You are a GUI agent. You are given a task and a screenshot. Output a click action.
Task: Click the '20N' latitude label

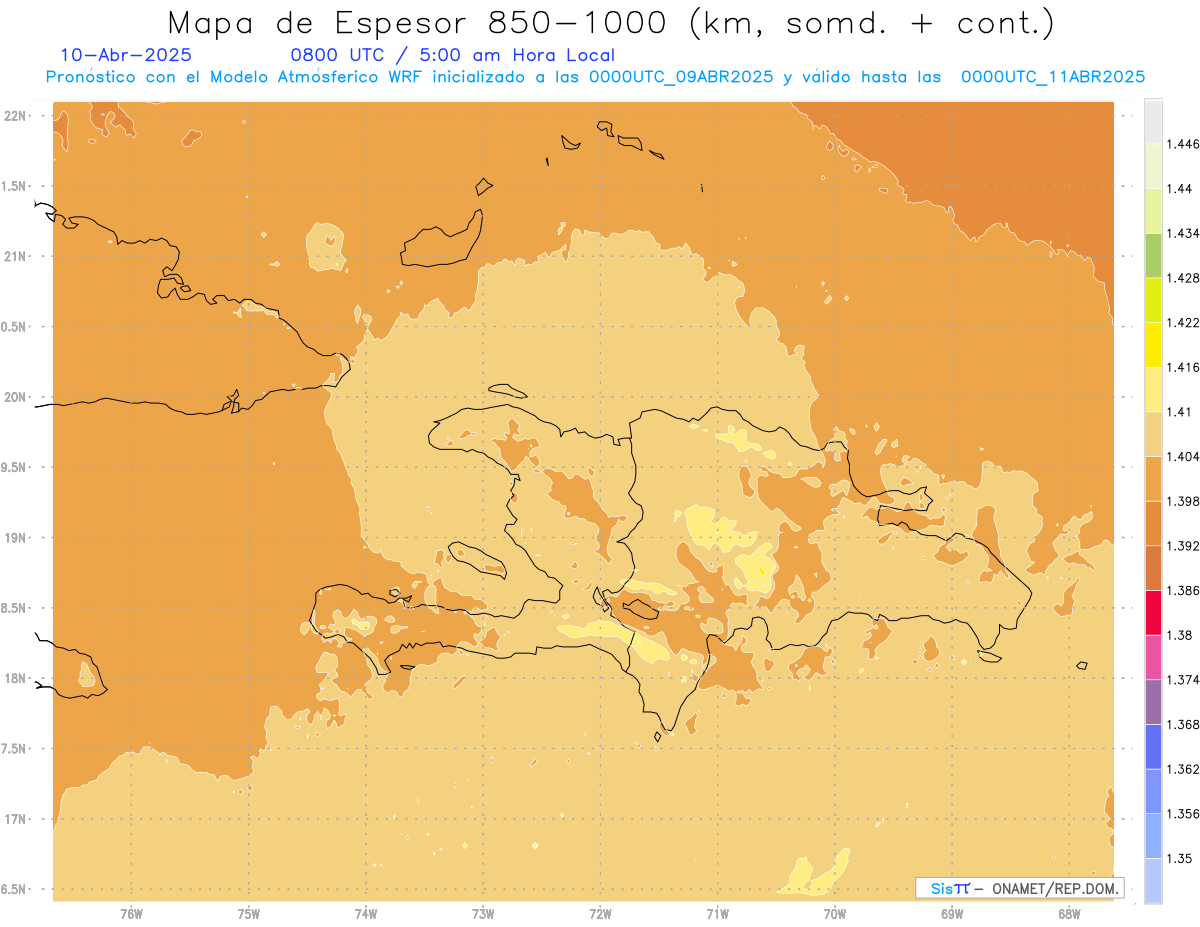(x=16, y=397)
